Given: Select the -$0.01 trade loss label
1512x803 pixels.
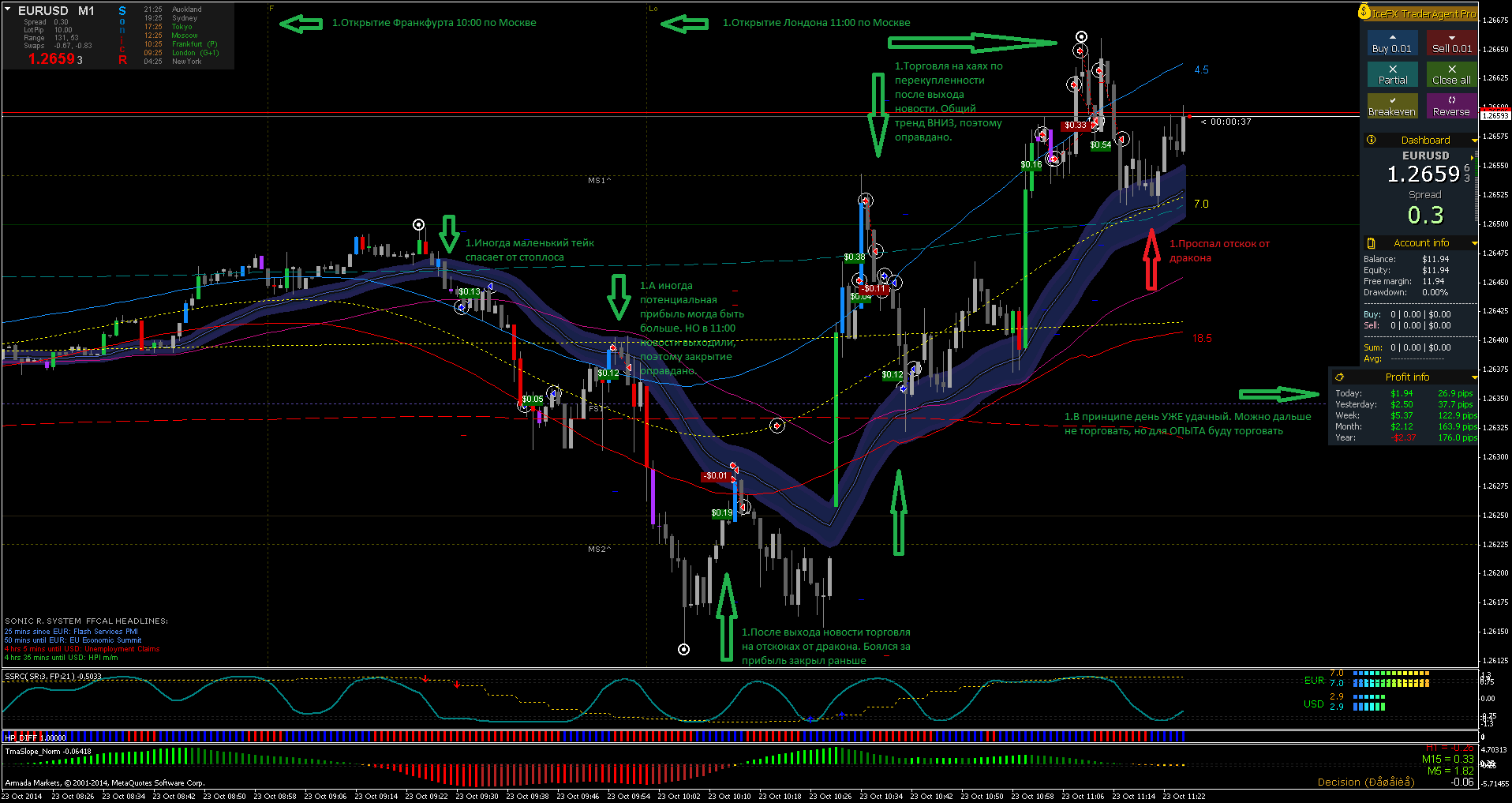Looking at the screenshot, I should point(716,475).
